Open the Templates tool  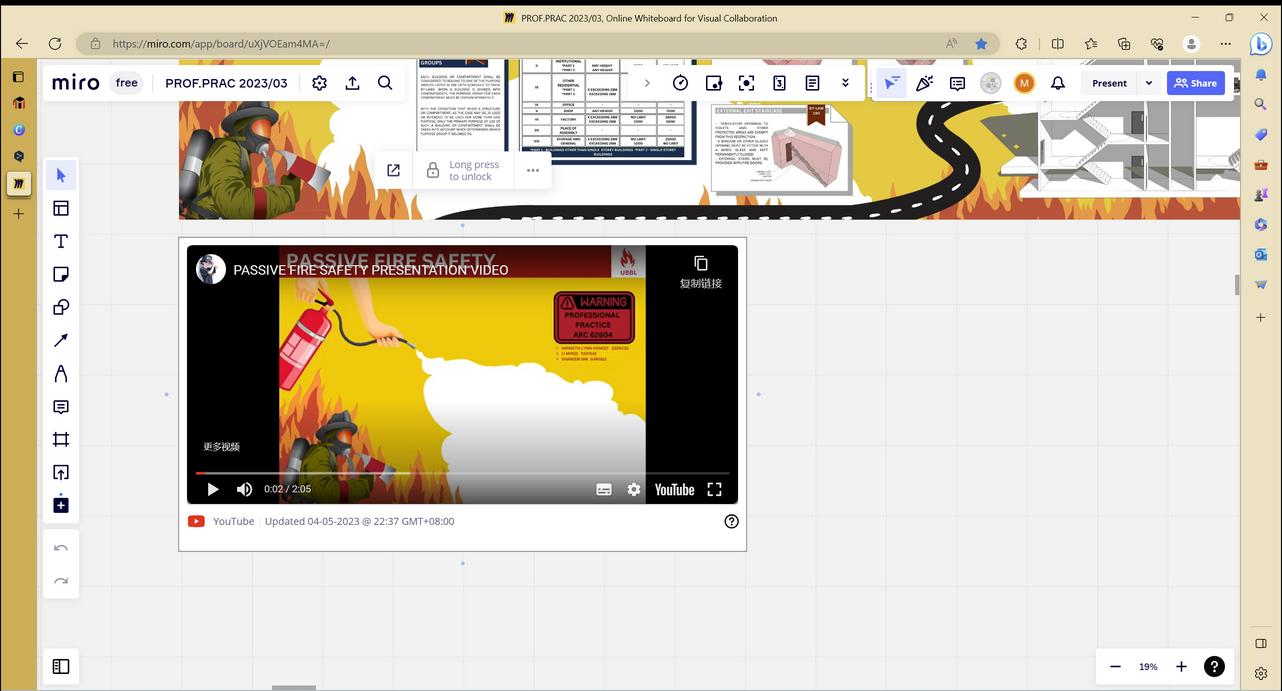[x=61, y=208]
